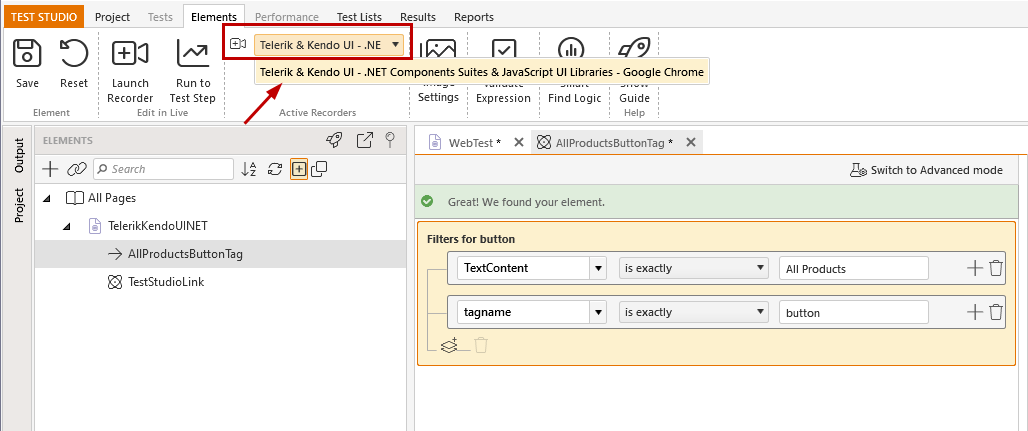Toggle the highlighted expand-all button
Screen dimensions: 1028x431
point(299,169)
